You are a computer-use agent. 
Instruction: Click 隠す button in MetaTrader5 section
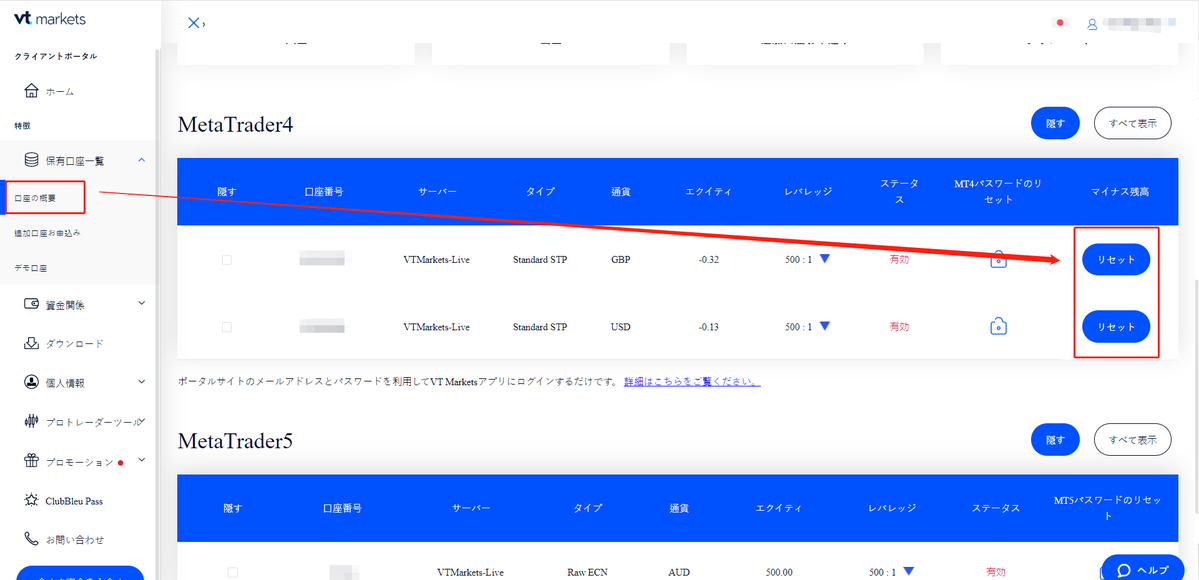1055,439
